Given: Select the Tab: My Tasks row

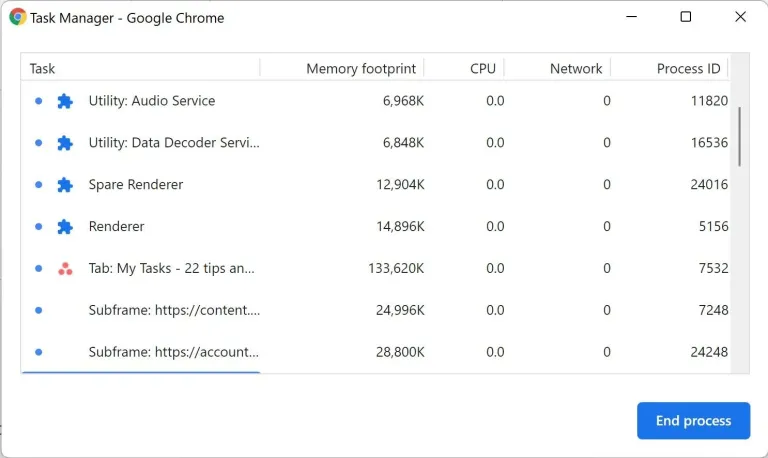Looking at the screenshot, I should coord(171,268).
